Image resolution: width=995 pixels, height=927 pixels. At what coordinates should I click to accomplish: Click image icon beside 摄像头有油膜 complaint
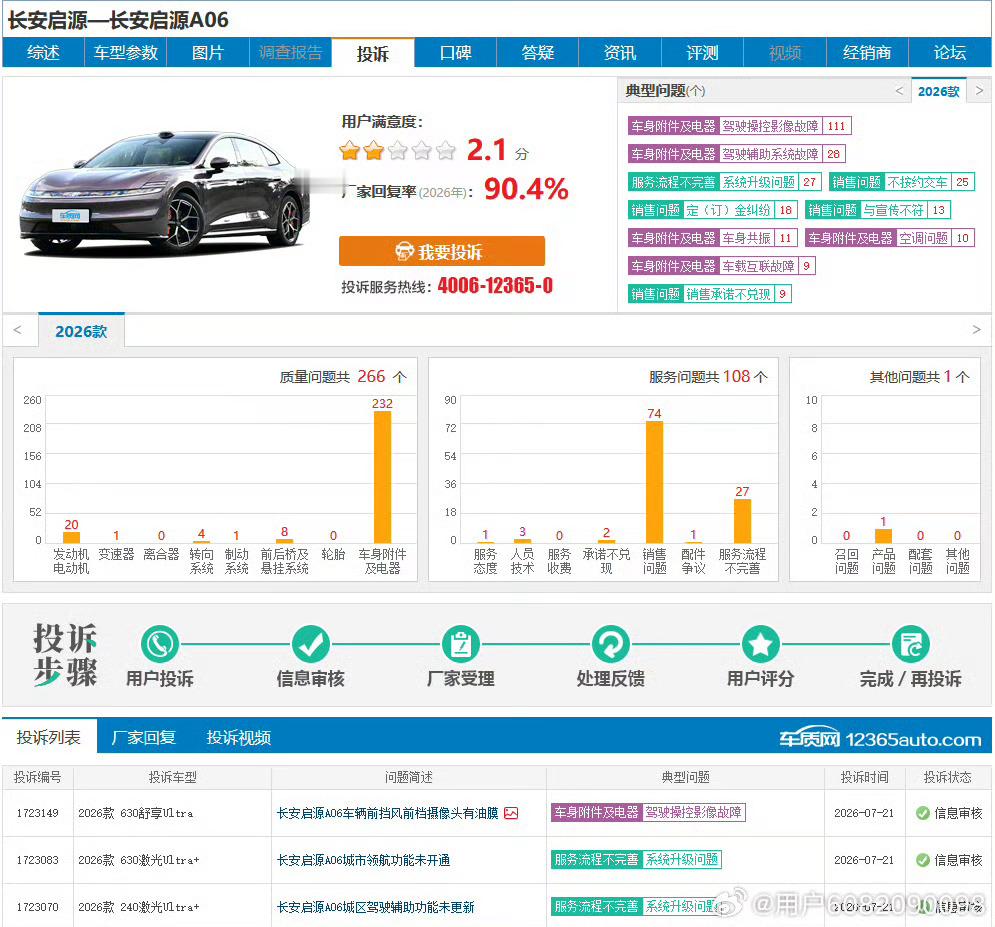coord(511,813)
